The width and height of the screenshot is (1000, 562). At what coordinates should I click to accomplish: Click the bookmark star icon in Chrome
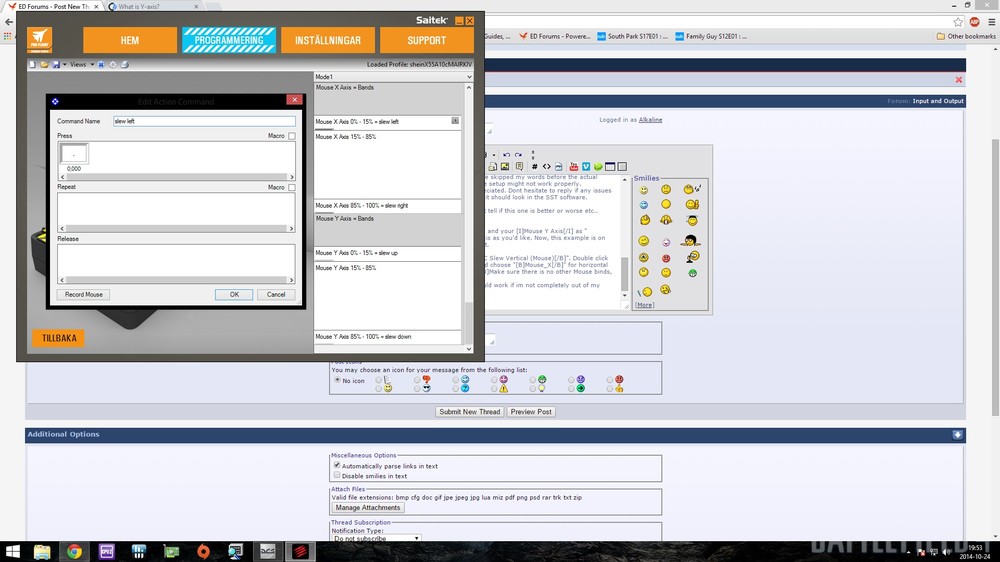coord(958,22)
